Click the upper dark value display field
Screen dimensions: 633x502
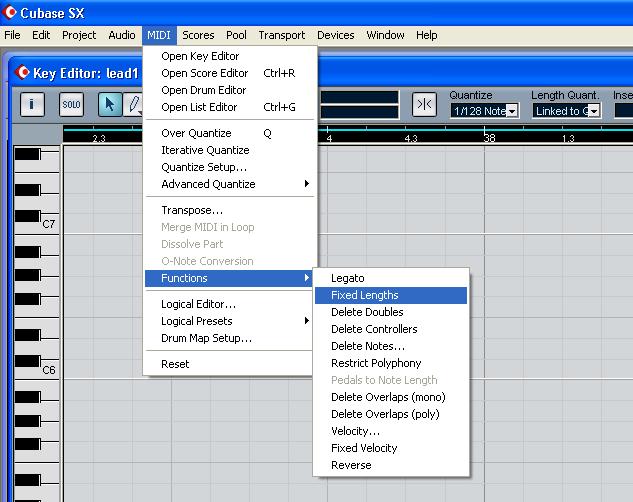click(359, 97)
